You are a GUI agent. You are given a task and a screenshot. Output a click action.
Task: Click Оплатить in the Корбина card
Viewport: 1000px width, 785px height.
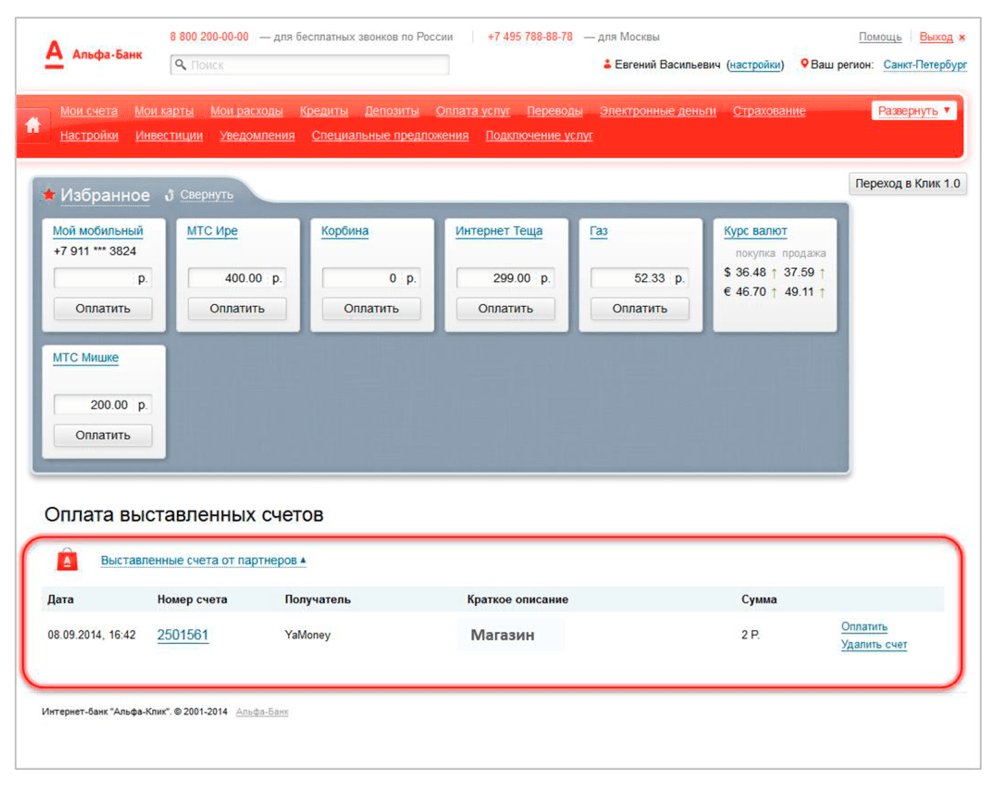click(371, 309)
